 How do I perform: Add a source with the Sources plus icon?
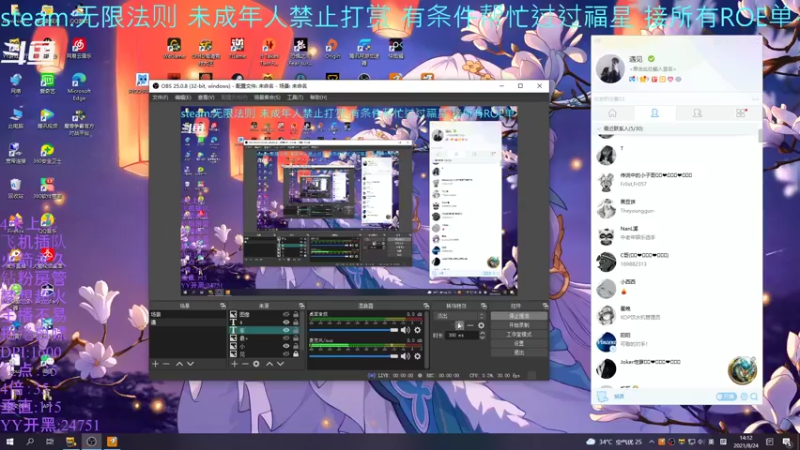234,364
